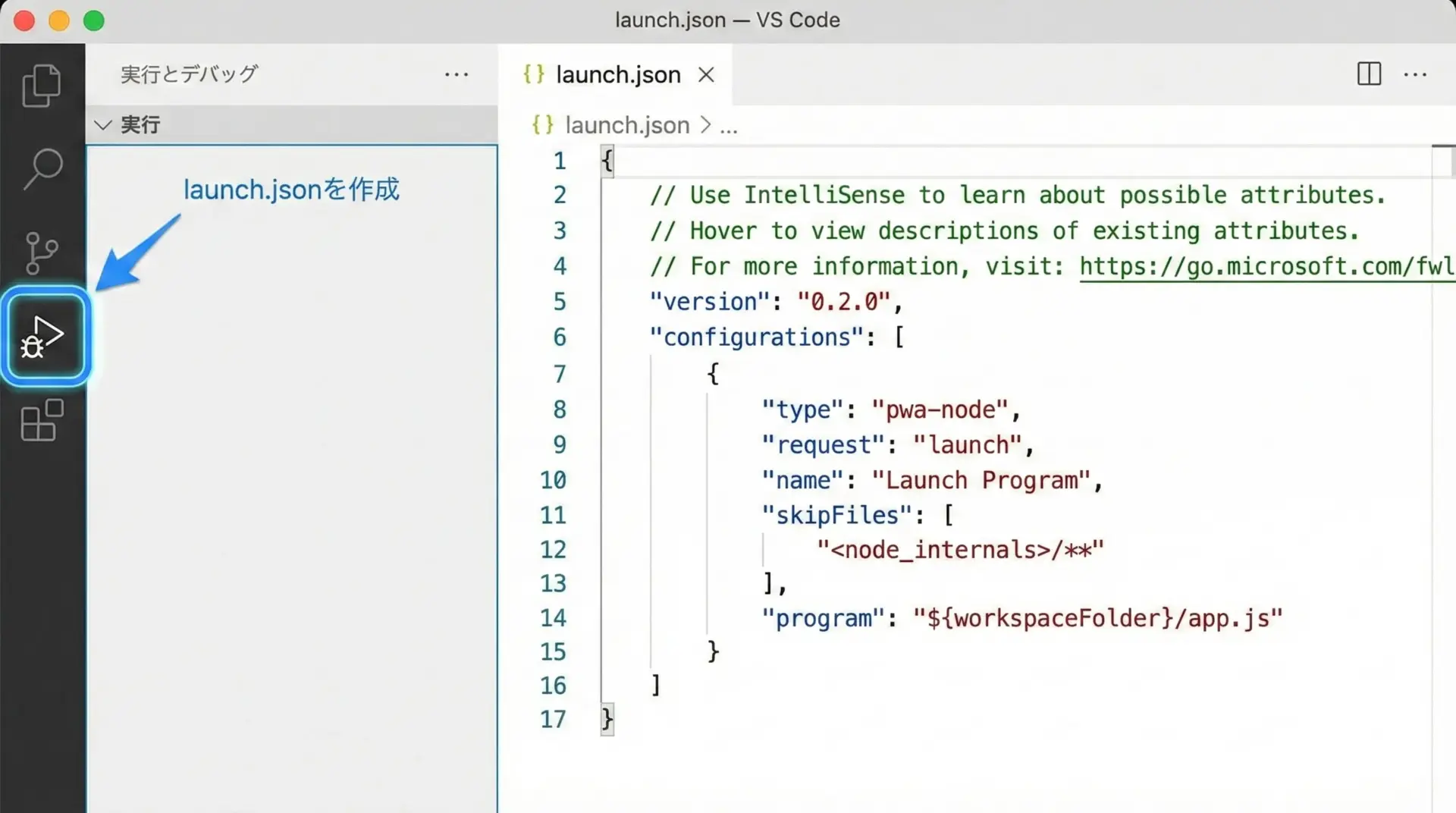Click launch.json in the breadcrumb
Screen dimensions: 1456x813
click(x=626, y=125)
